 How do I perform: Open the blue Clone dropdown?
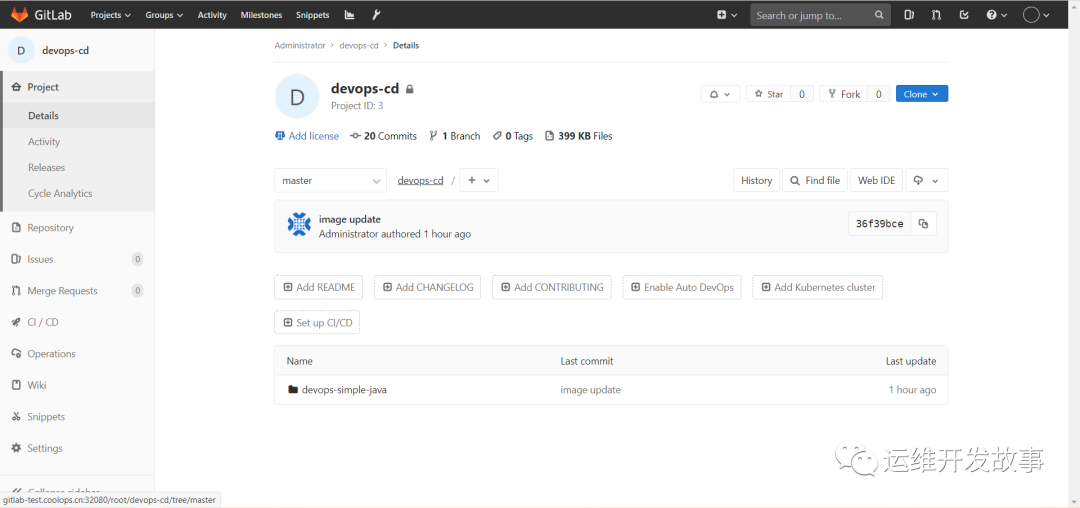(x=922, y=94)
